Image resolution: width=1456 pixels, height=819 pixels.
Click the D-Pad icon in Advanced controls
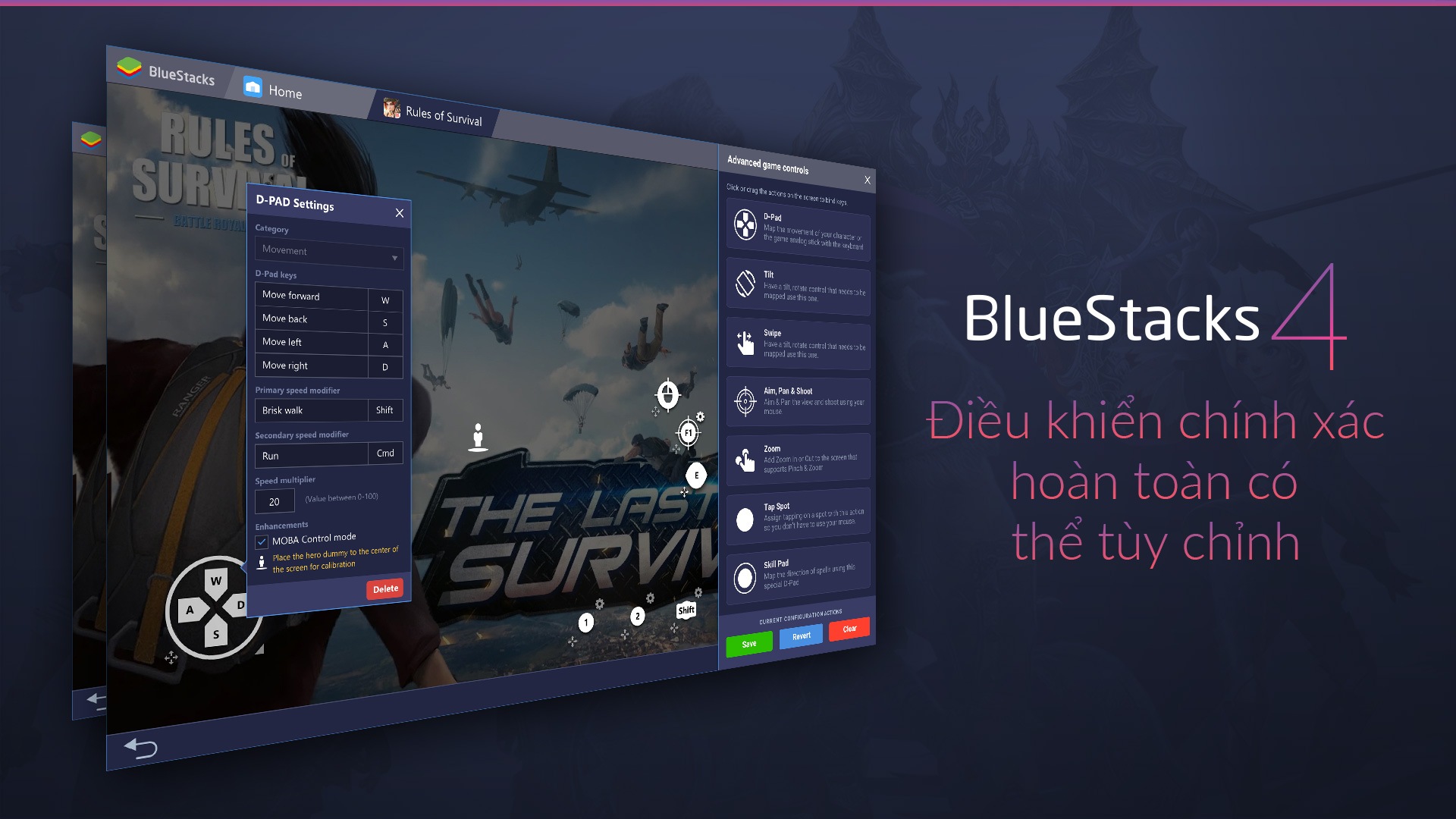[745, 222]
